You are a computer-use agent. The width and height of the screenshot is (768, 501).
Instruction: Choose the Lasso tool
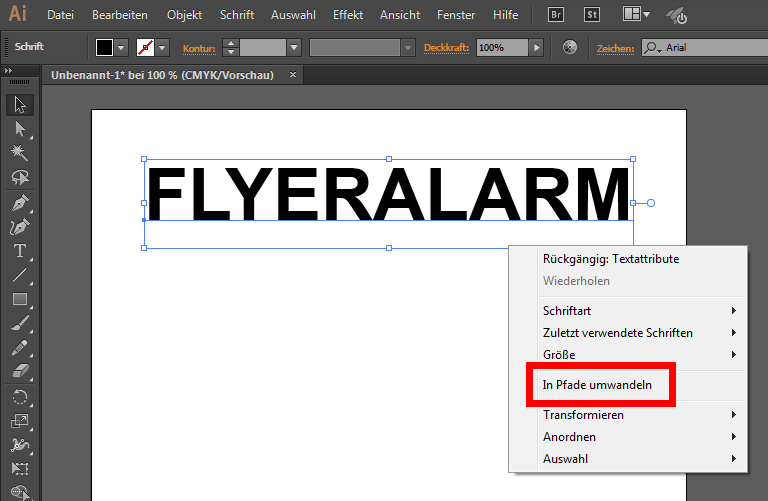(19, 177)
